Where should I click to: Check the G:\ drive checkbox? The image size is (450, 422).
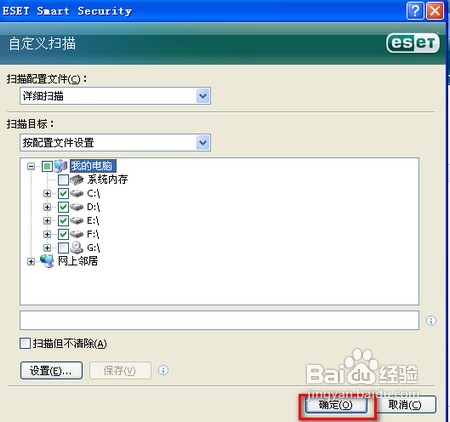tap(63, 248)
